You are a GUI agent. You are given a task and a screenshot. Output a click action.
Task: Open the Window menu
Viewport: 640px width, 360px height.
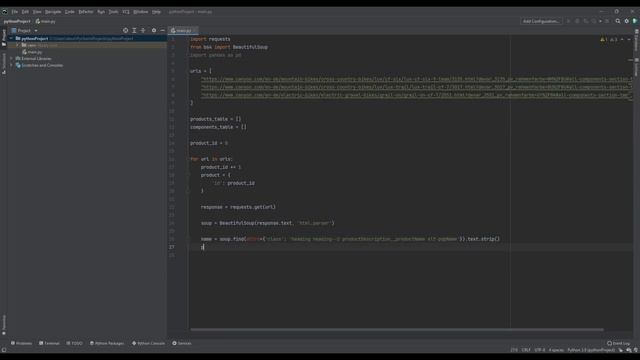(x=141, y=12)
